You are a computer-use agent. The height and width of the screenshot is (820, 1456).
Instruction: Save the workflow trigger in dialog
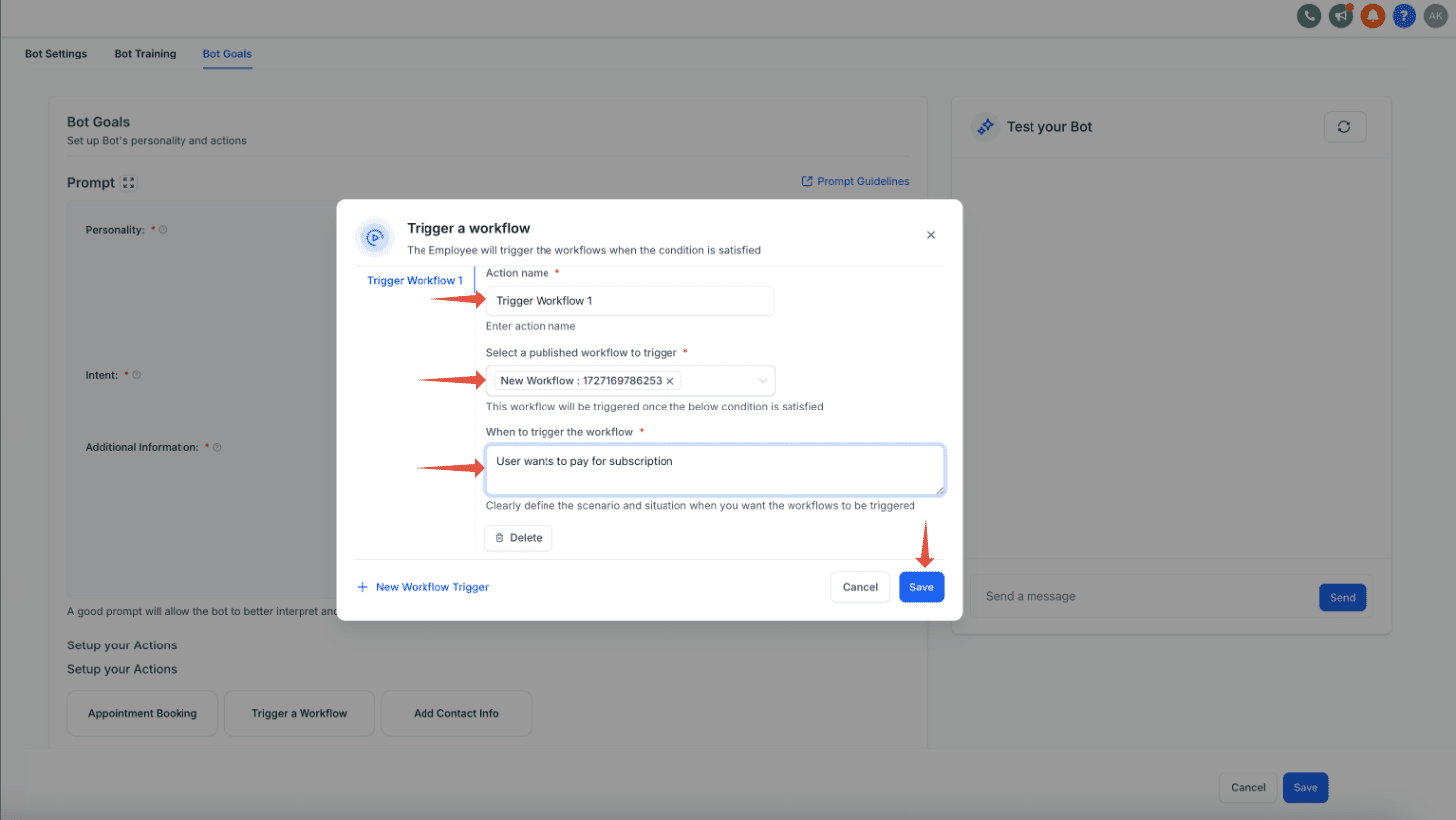(921, 587)
